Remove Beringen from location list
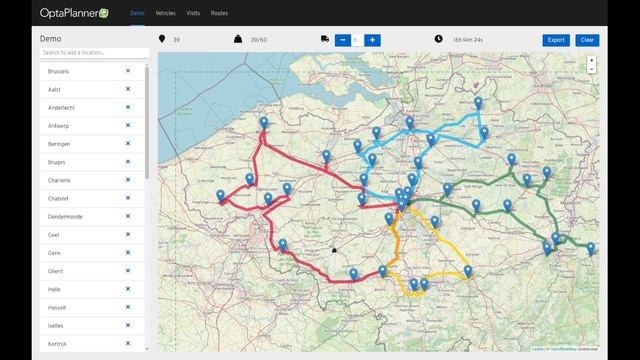 tap(128, 144)
